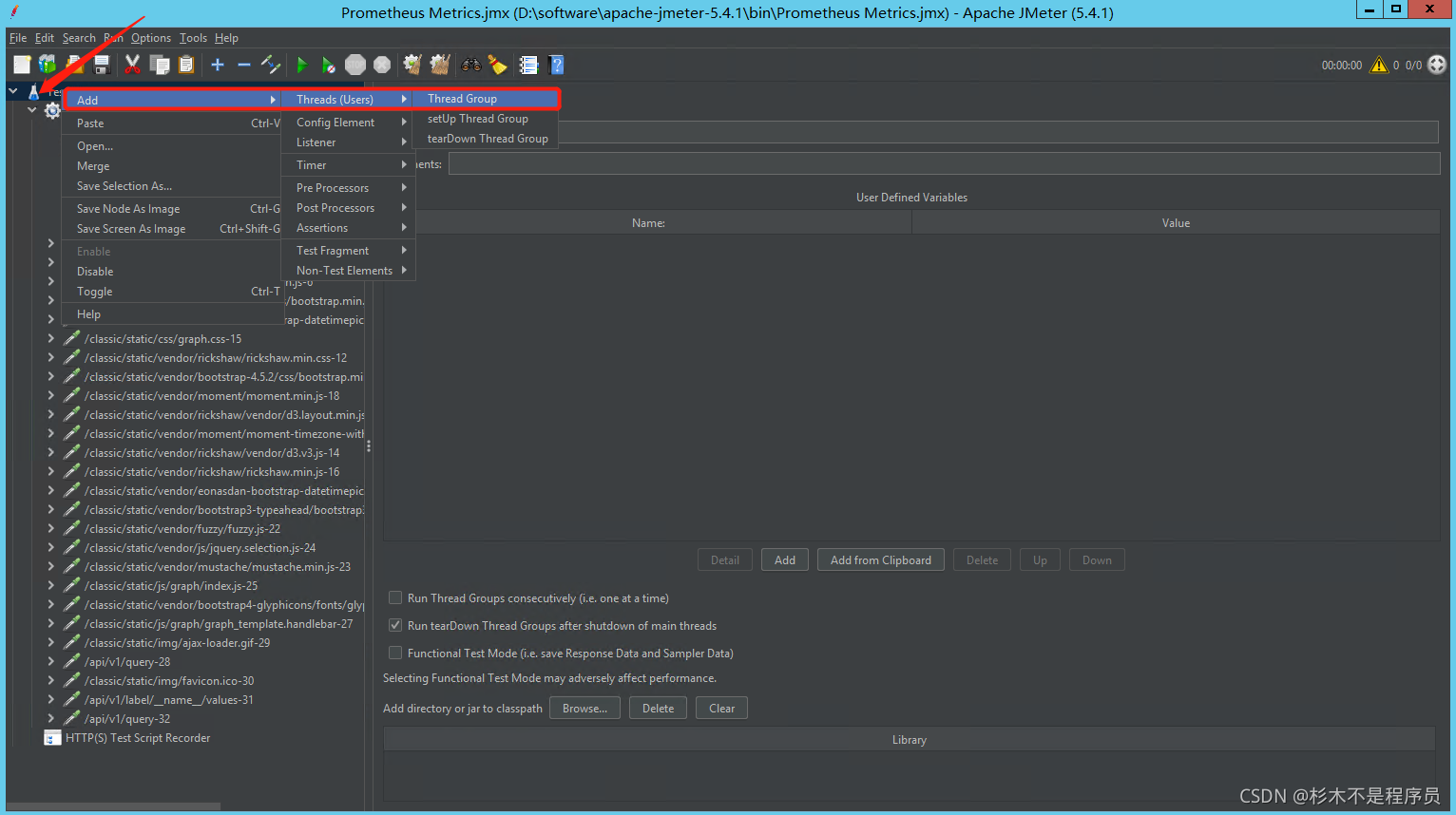Enable Functional Test Mode checkbox
The image size is (1456, 815).
tap(395, 653)
